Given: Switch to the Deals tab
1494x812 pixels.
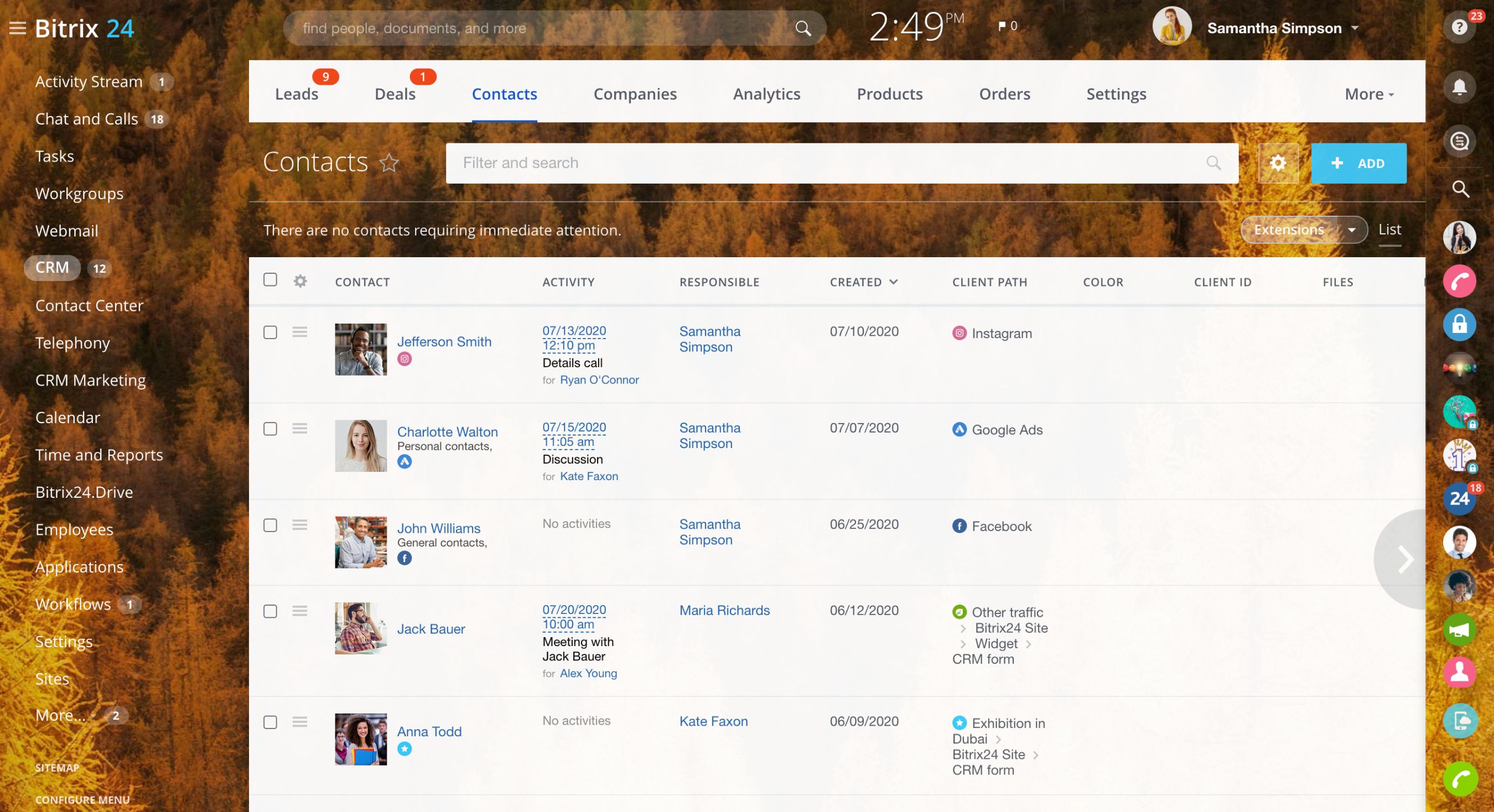Looking at the screenshot, I should click(x=395, y=94).
